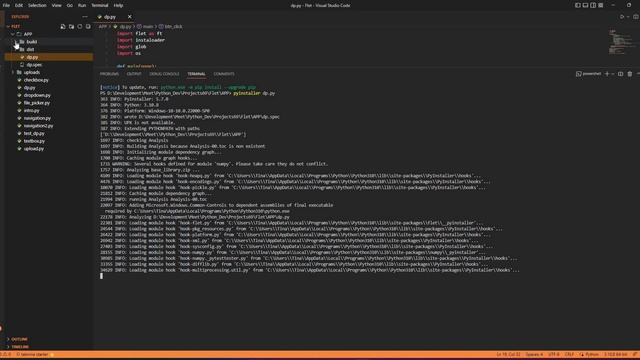Open dp.spec in the file tree

coord(34,65)
